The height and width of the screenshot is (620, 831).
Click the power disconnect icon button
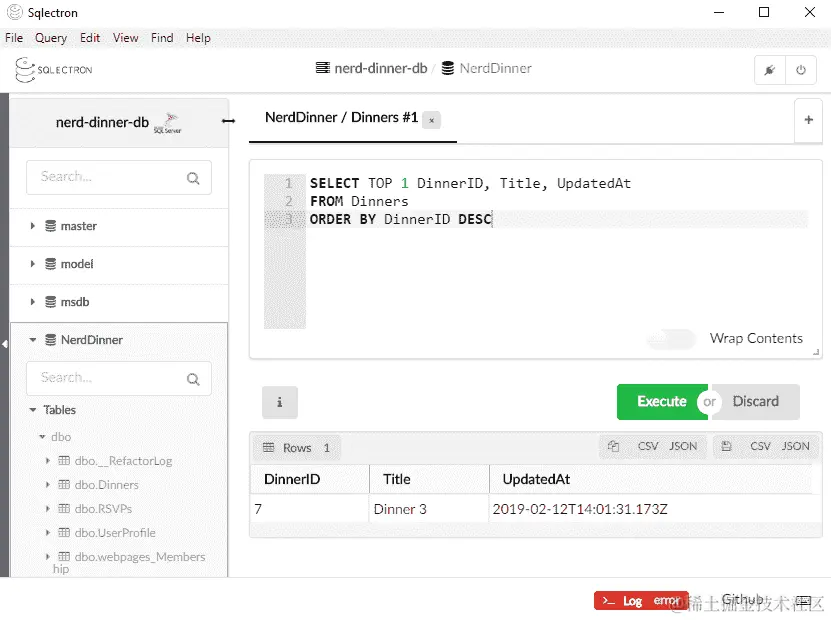point(801,70)
